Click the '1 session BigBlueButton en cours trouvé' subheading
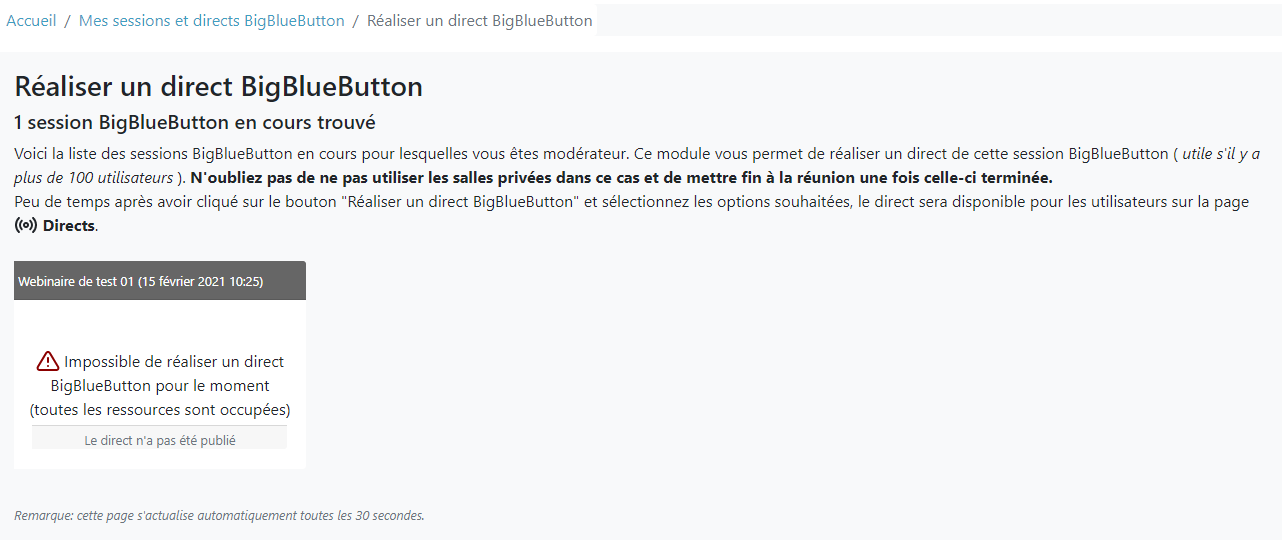 pyautogui.click(x=195, y=123)
